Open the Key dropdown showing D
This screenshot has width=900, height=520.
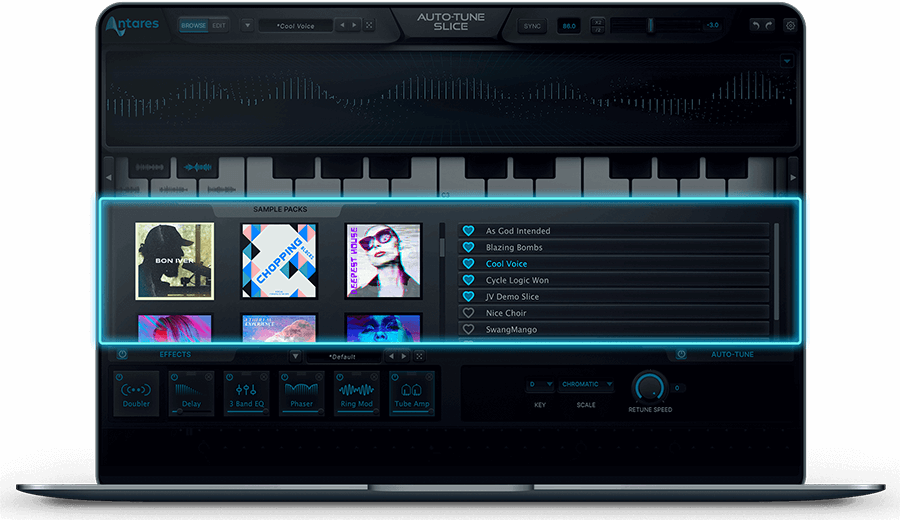(540, 385)
